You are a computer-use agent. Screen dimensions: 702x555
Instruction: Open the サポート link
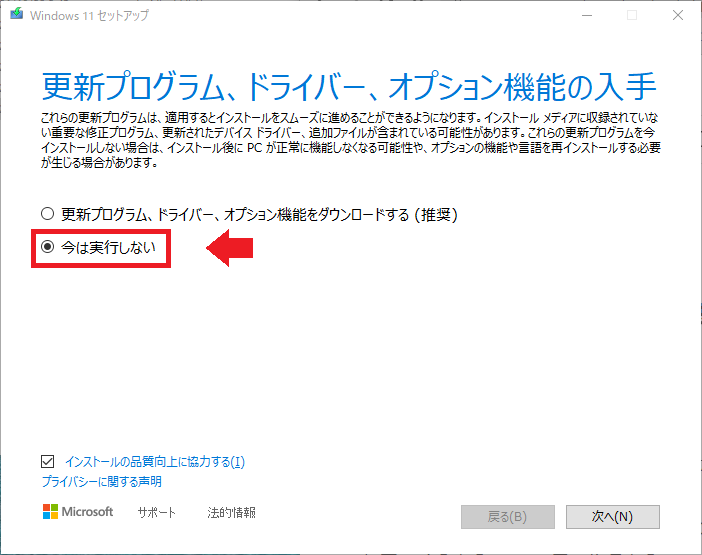point(157,512)
